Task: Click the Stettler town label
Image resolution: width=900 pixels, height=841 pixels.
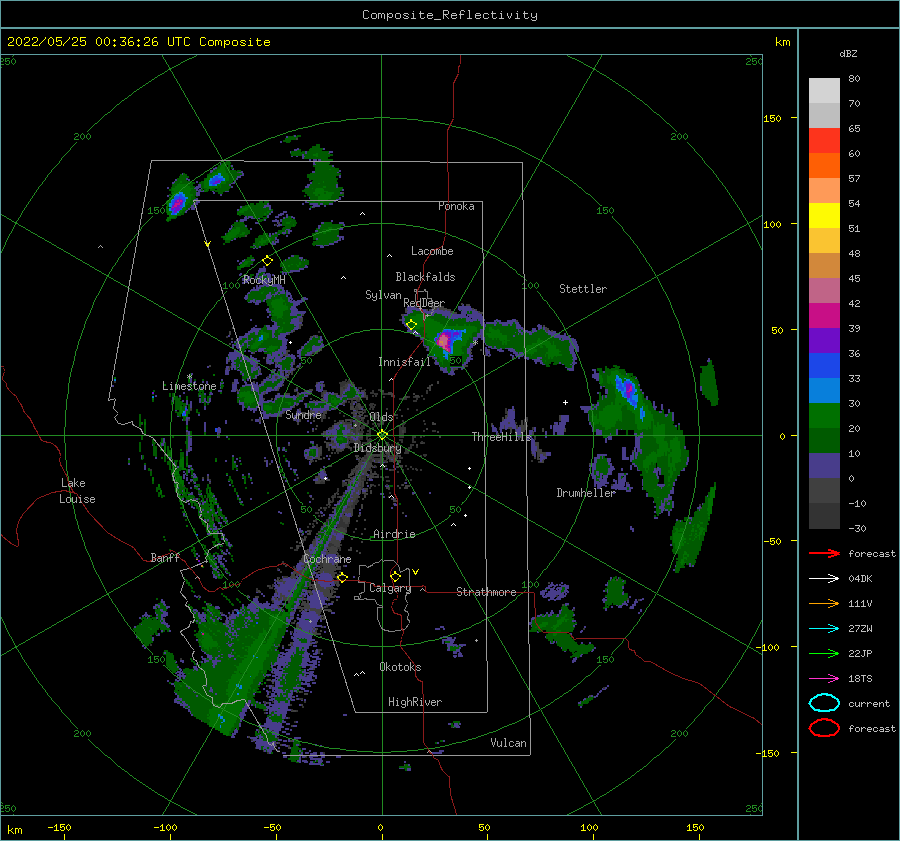Action: 583,289
